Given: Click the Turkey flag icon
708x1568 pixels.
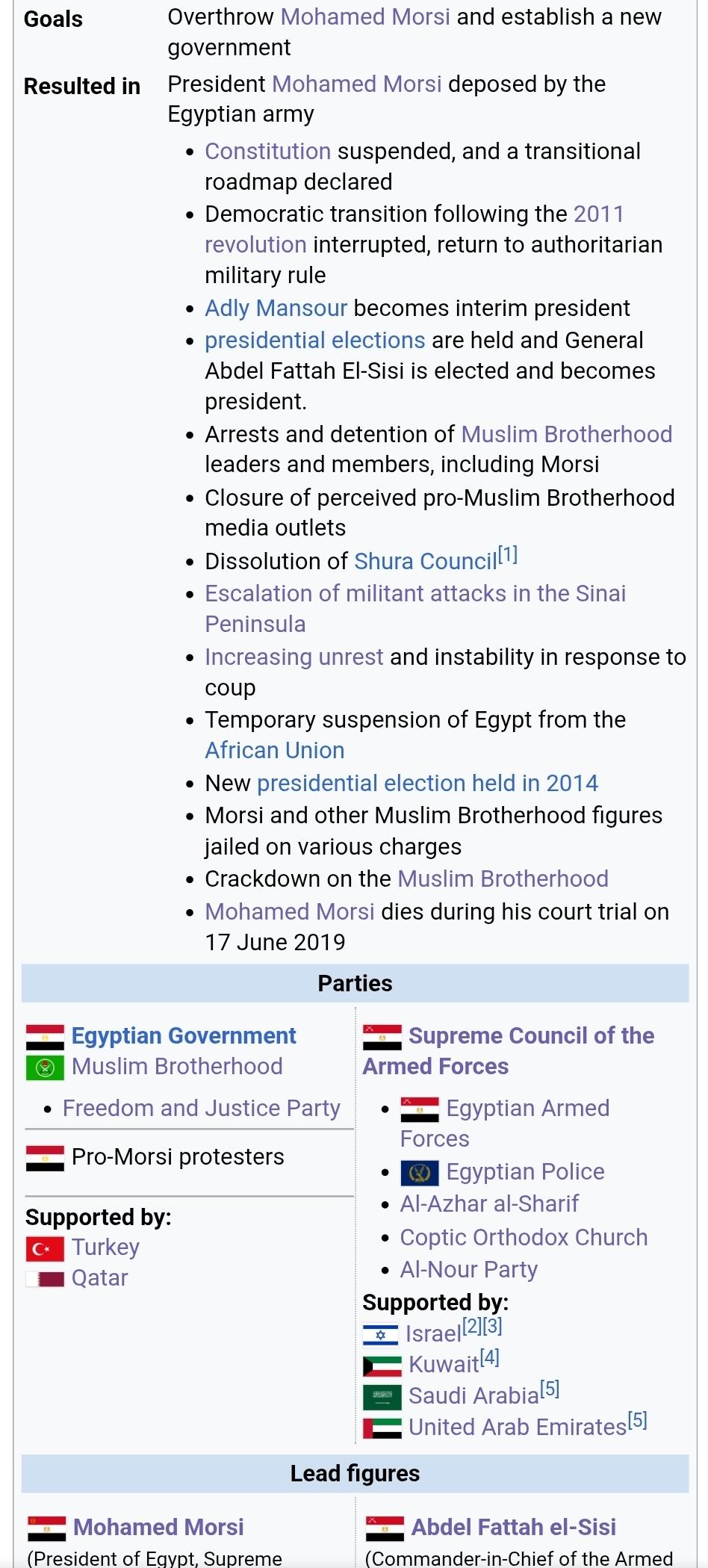Looking at the screenshot, I should (45, 1248).
